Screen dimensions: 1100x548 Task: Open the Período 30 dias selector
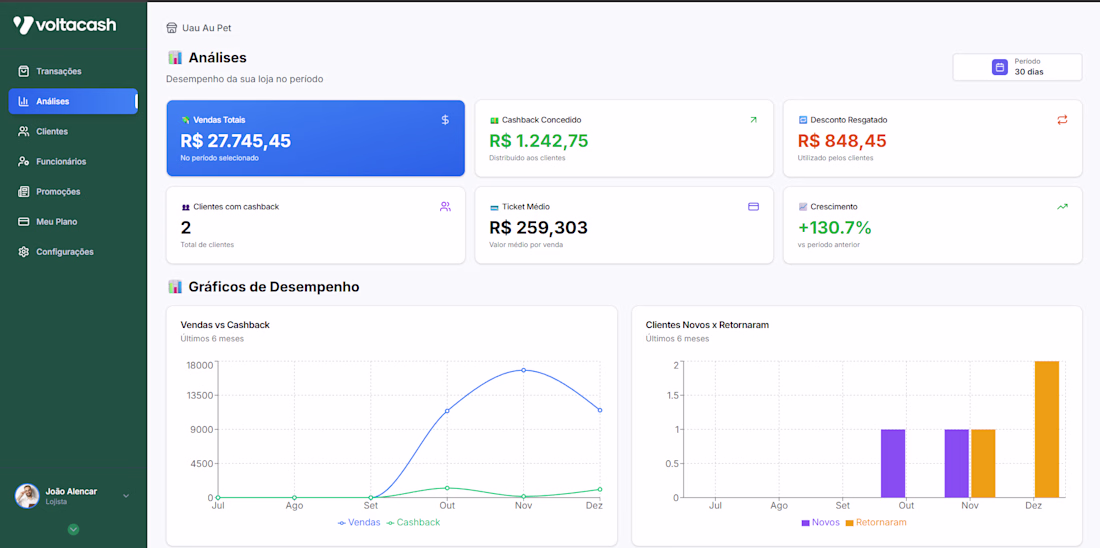pyautogui.click(x=1017, y=67)
